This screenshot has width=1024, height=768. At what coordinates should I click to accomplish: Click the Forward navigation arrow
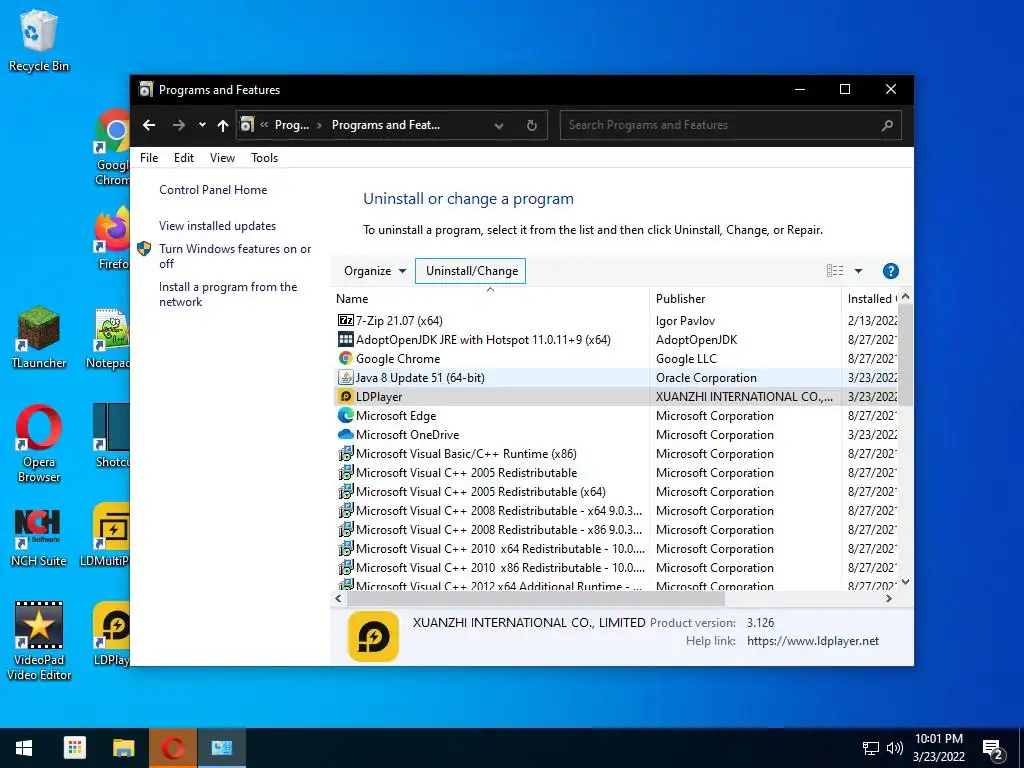[178, 125]
